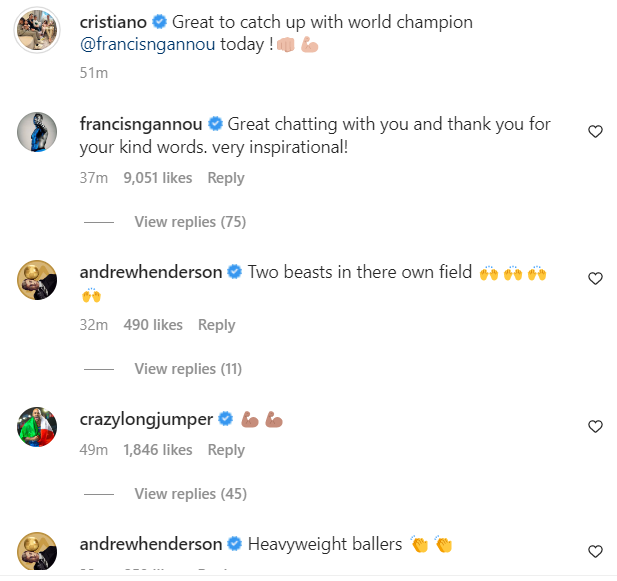Viewport: 617px width, 581px height.
Task: Like francisngannou's comment with the heart
Action: [595, 132]
